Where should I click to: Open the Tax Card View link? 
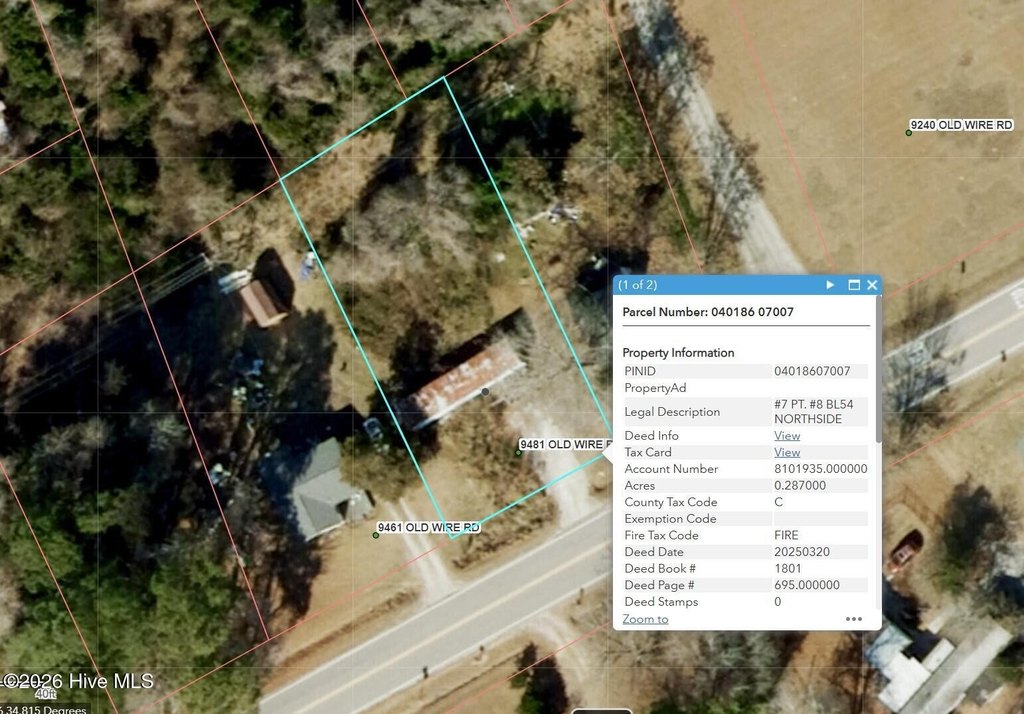787,452
